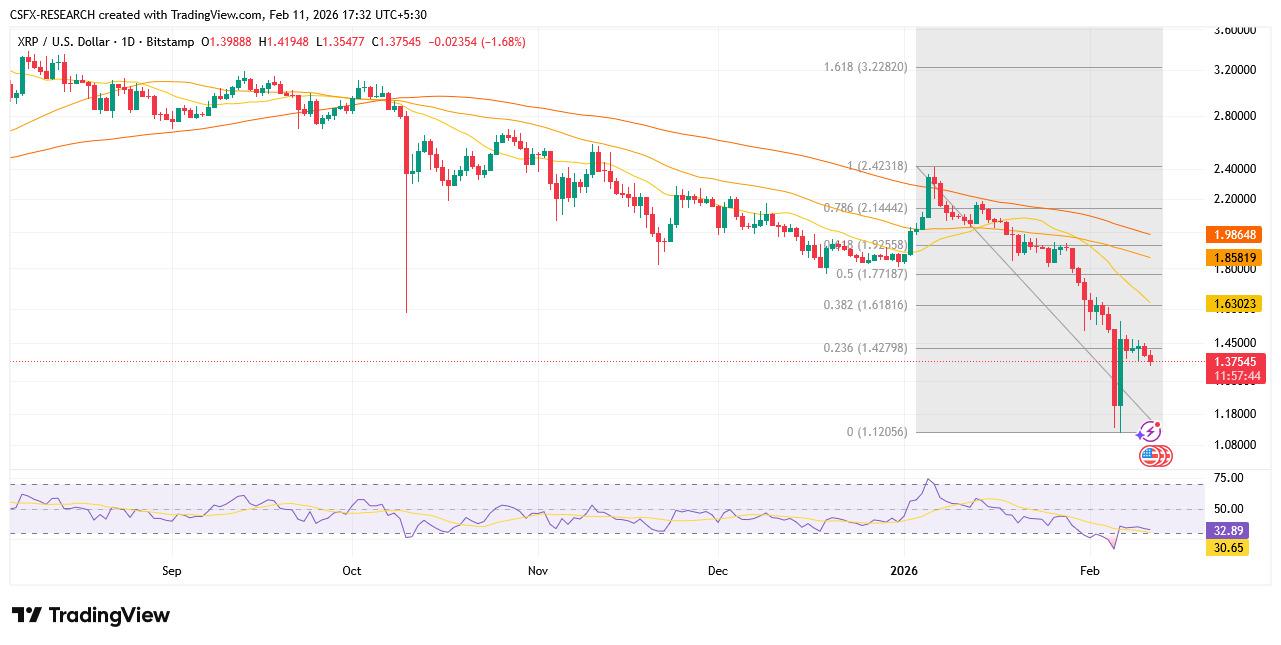Click the 3.20000 price scale label
1281x645 pixels.
[1227, 71]
